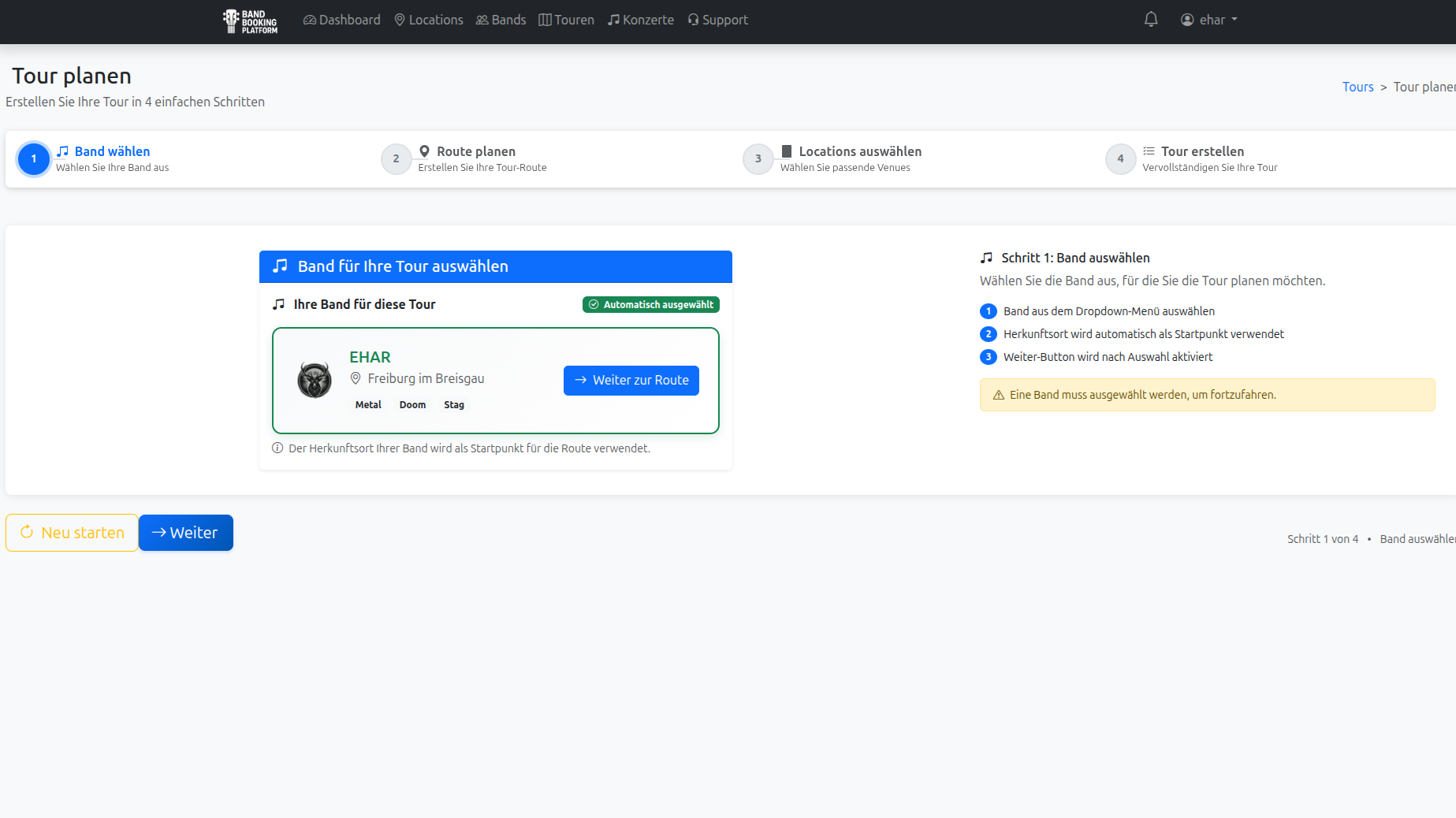
Task: Click the location pin icon beside Freiburg
Action: [356, 378]
